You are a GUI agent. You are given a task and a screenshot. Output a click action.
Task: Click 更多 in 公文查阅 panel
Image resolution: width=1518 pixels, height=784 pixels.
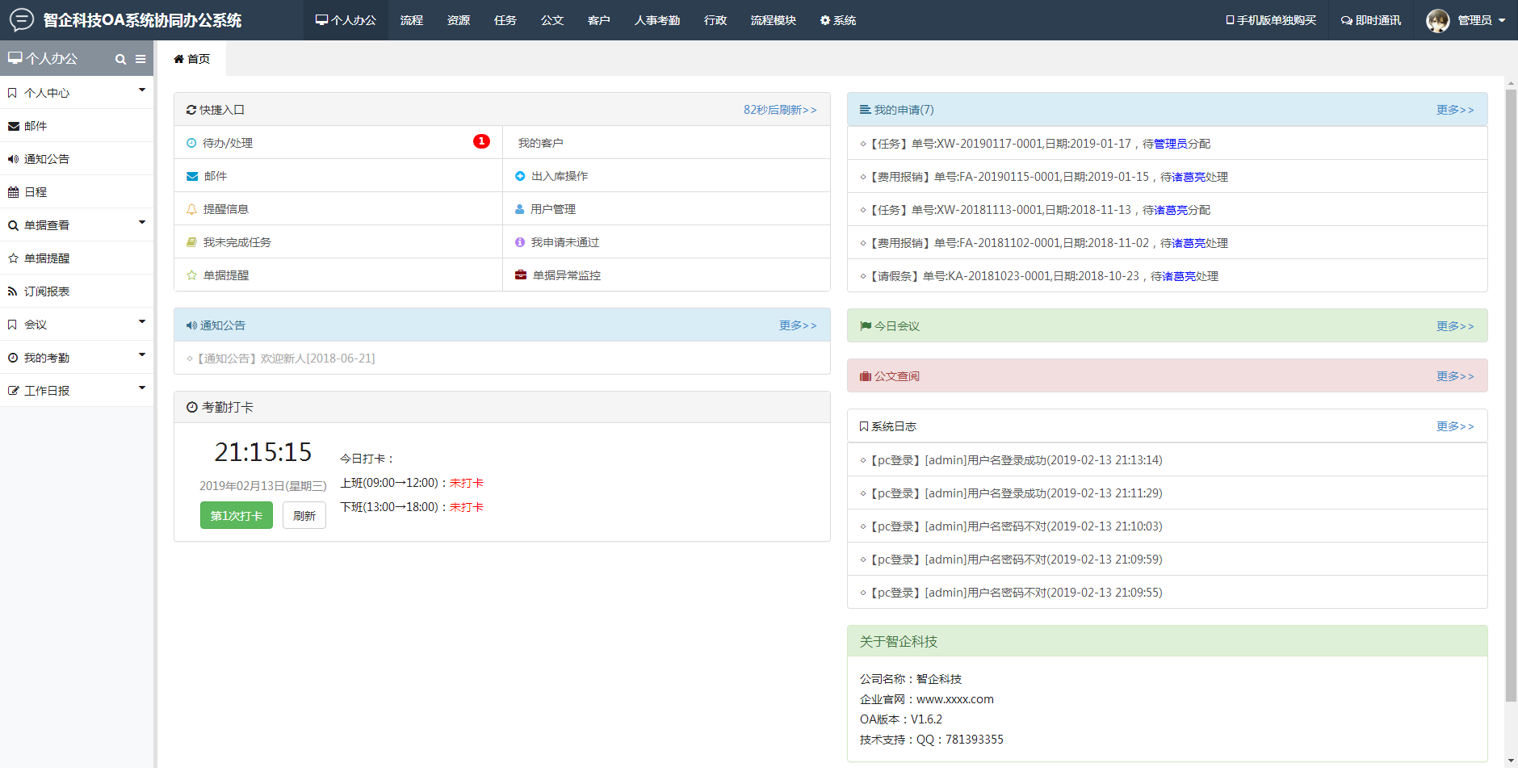1455,376
